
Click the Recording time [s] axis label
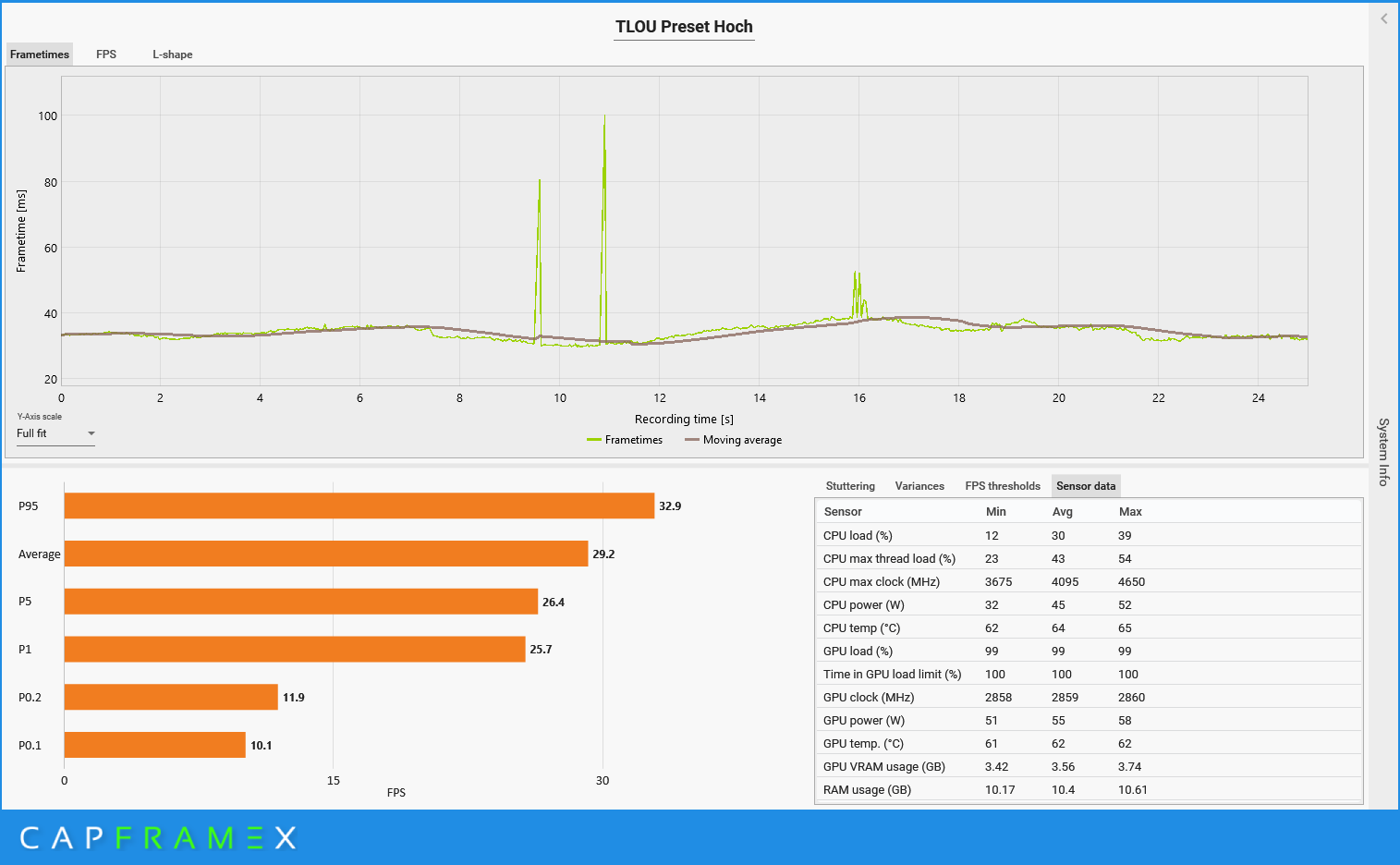[684, 420]
